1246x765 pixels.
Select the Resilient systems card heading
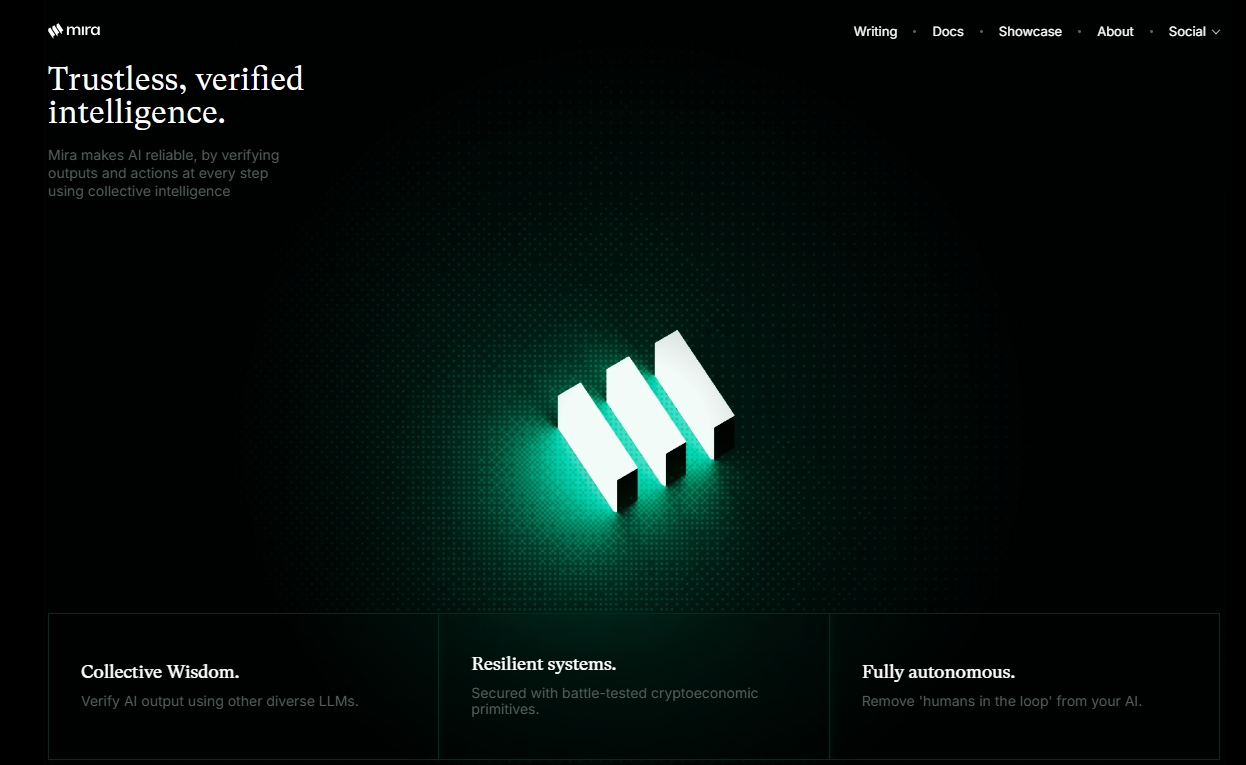tap(544, 664)
